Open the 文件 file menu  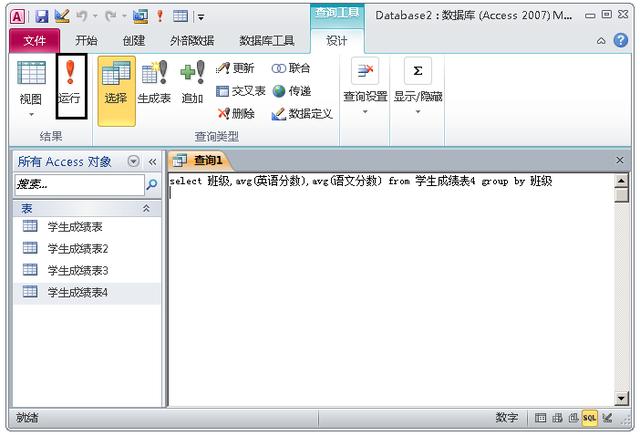(x=35, y=41)
